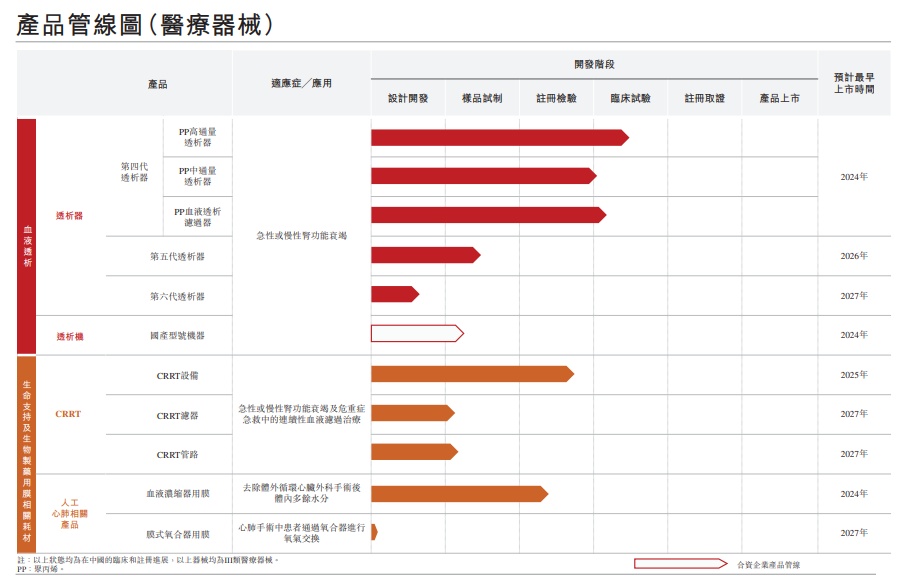The height and width of the screenshot is (587, 906).
Task: Click the red 透析器 group label
Action: [69, 216]
